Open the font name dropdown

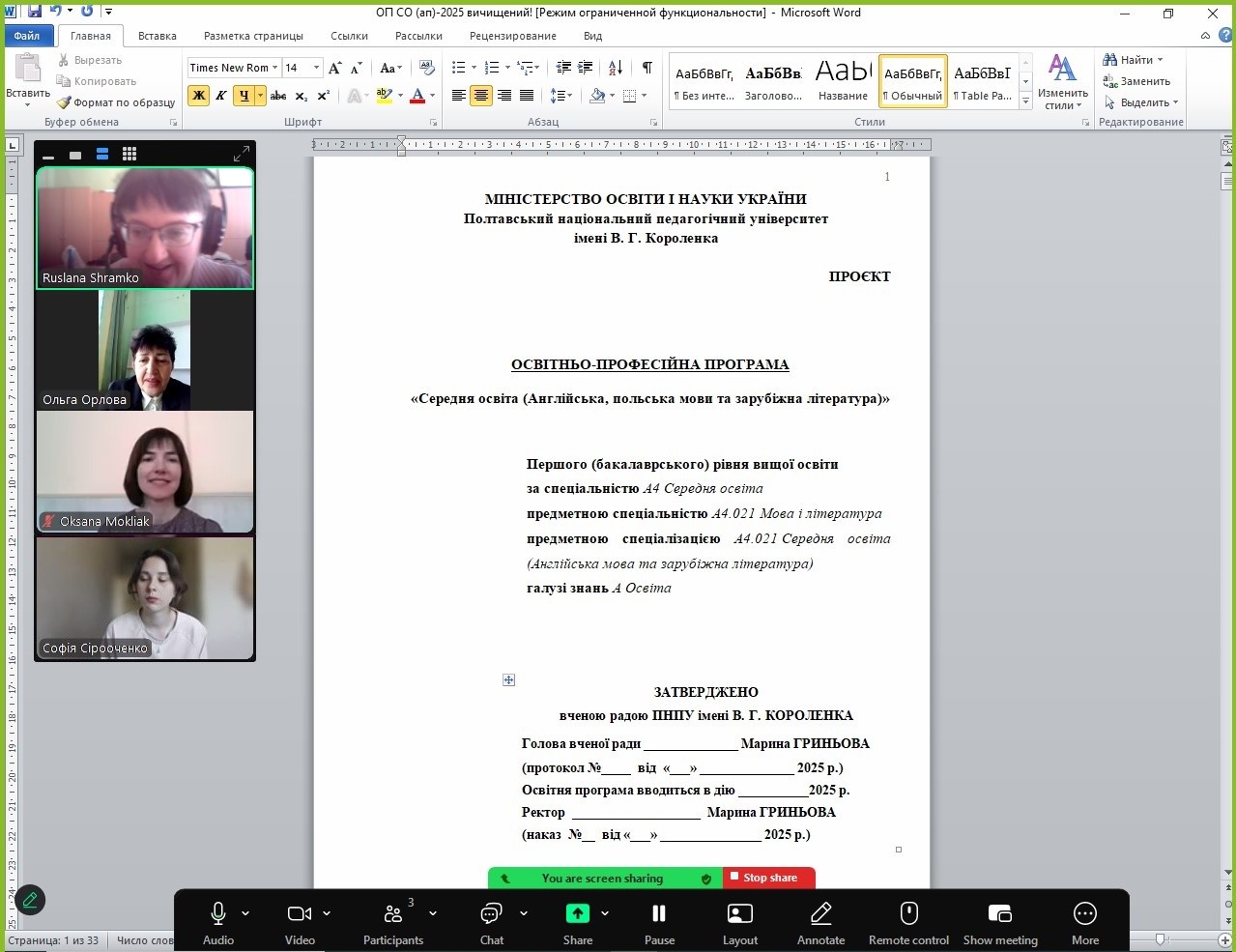pos(275,68)
